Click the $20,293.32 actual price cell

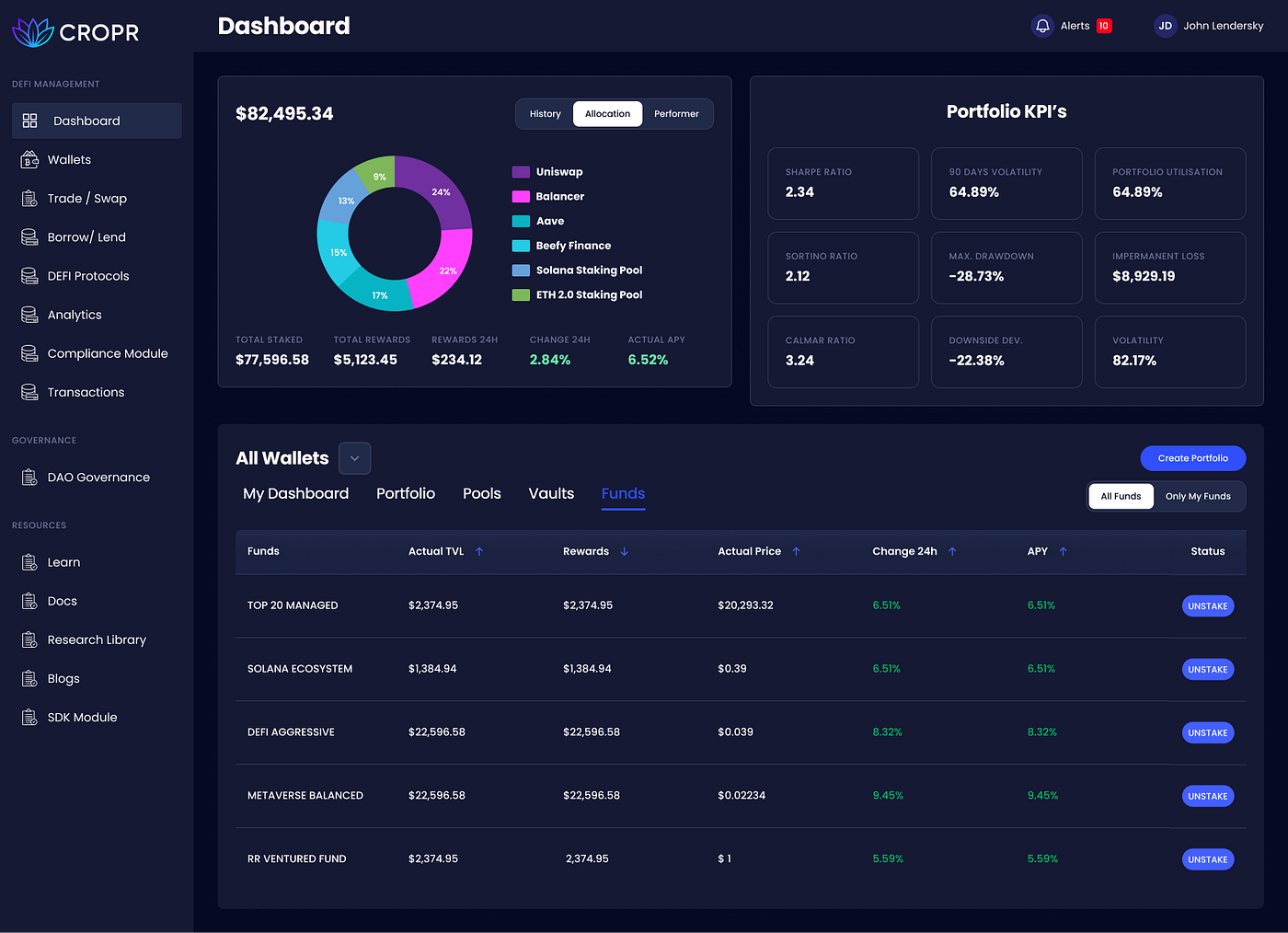(x=745, y=605)
